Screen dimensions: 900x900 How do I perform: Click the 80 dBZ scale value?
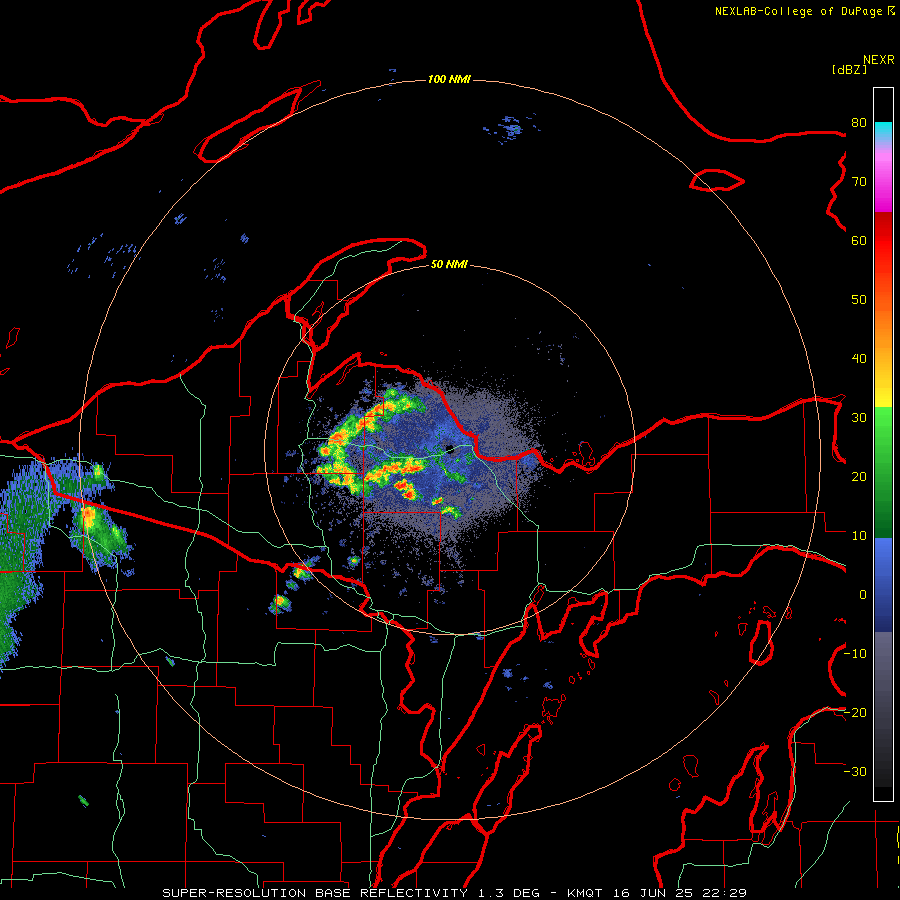coord(859,123)
